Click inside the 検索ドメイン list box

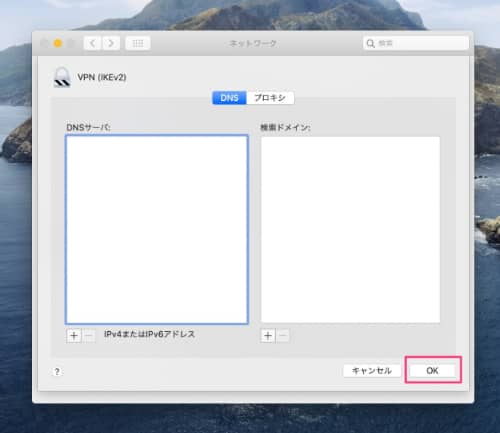click(x=350, y=229)
